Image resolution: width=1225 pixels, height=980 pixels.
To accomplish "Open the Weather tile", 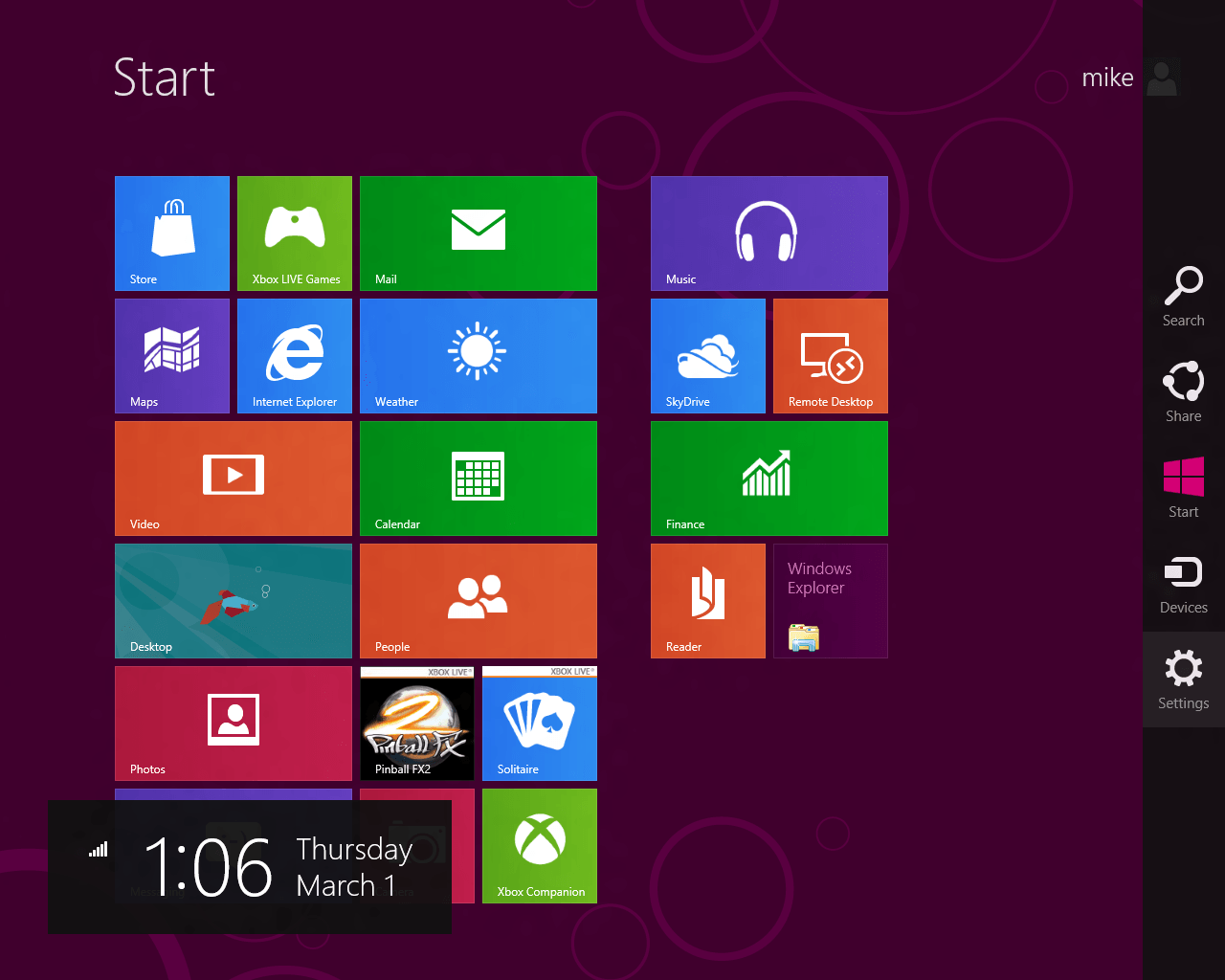I will [x=479, y=356].
